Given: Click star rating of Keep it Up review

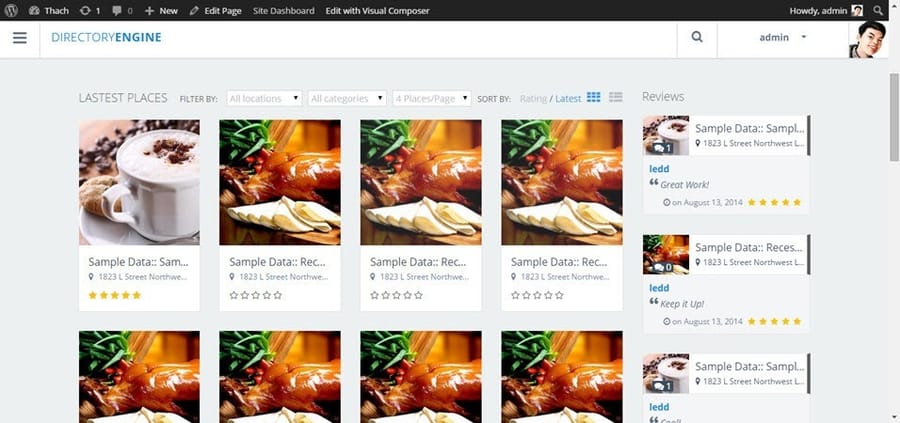Looking at the screenshot, I should [774, 321].
